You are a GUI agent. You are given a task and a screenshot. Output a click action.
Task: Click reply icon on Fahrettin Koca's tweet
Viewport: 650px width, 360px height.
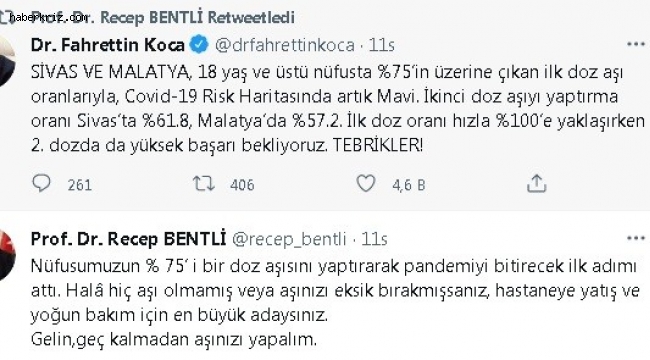click(41, 184)
